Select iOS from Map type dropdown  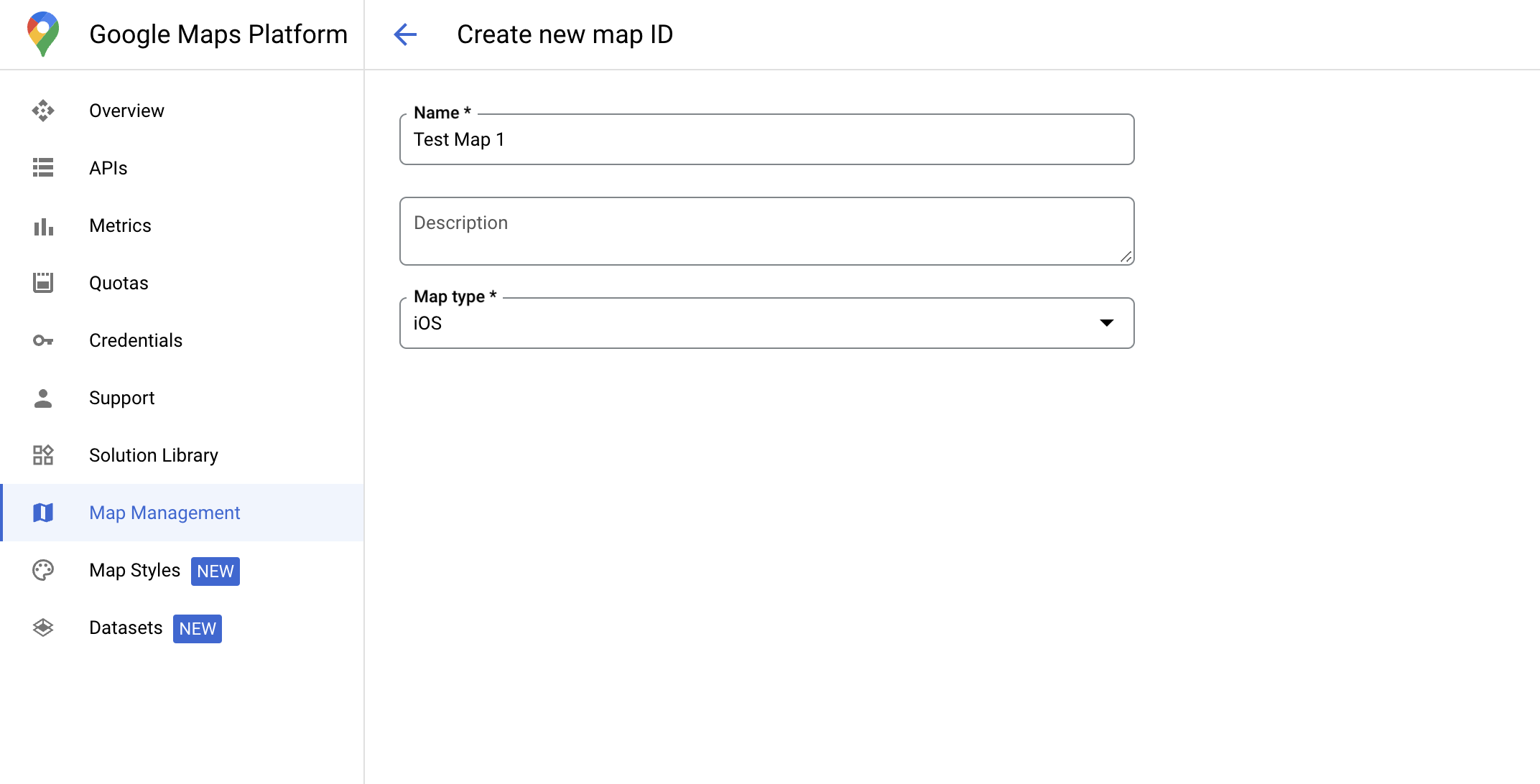point(768,323)
